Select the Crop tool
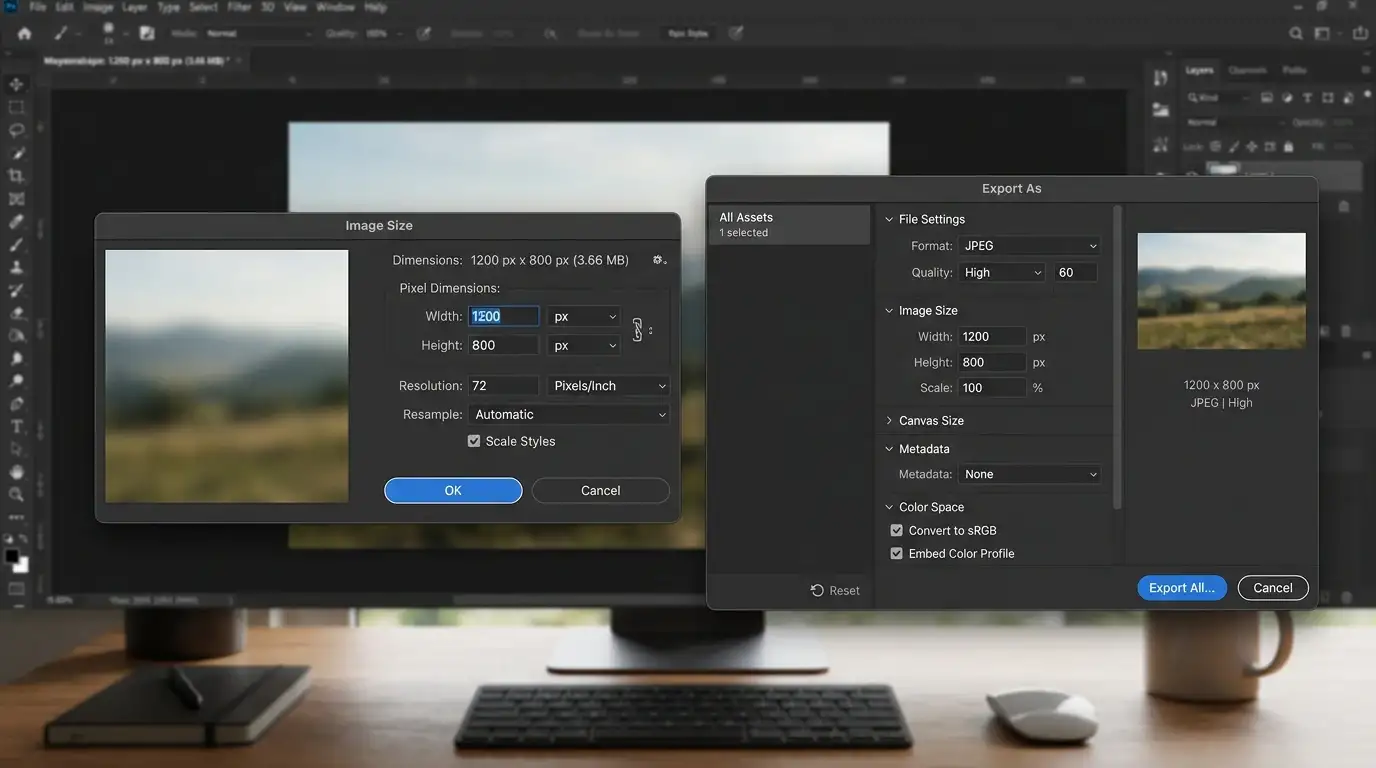 (16, 176)
